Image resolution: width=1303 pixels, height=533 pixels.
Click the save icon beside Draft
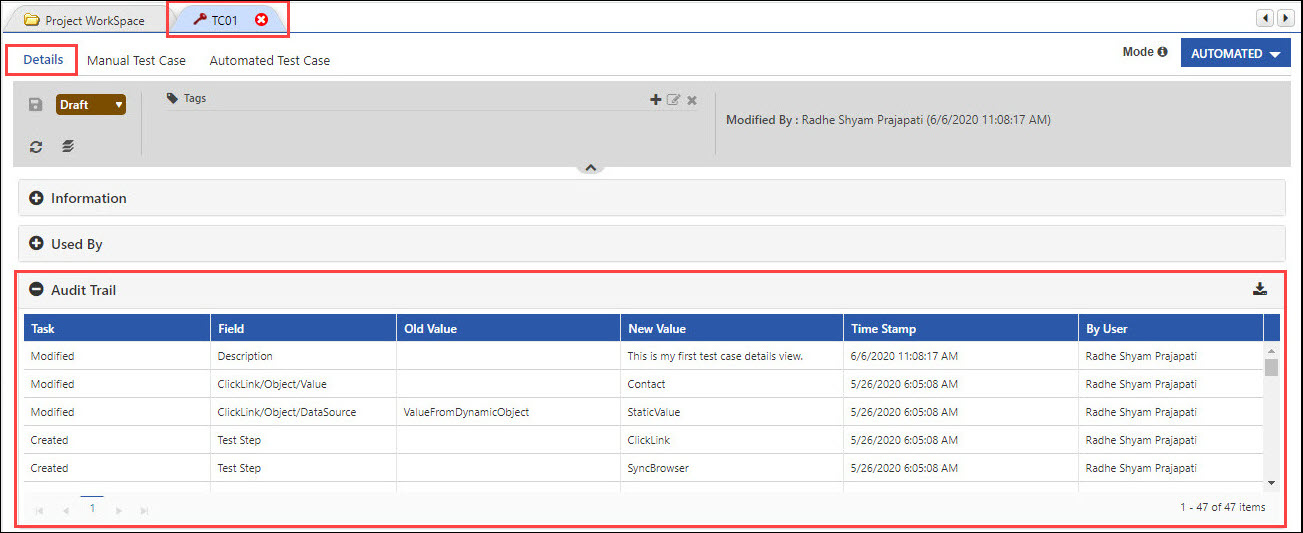coord(36,105)
